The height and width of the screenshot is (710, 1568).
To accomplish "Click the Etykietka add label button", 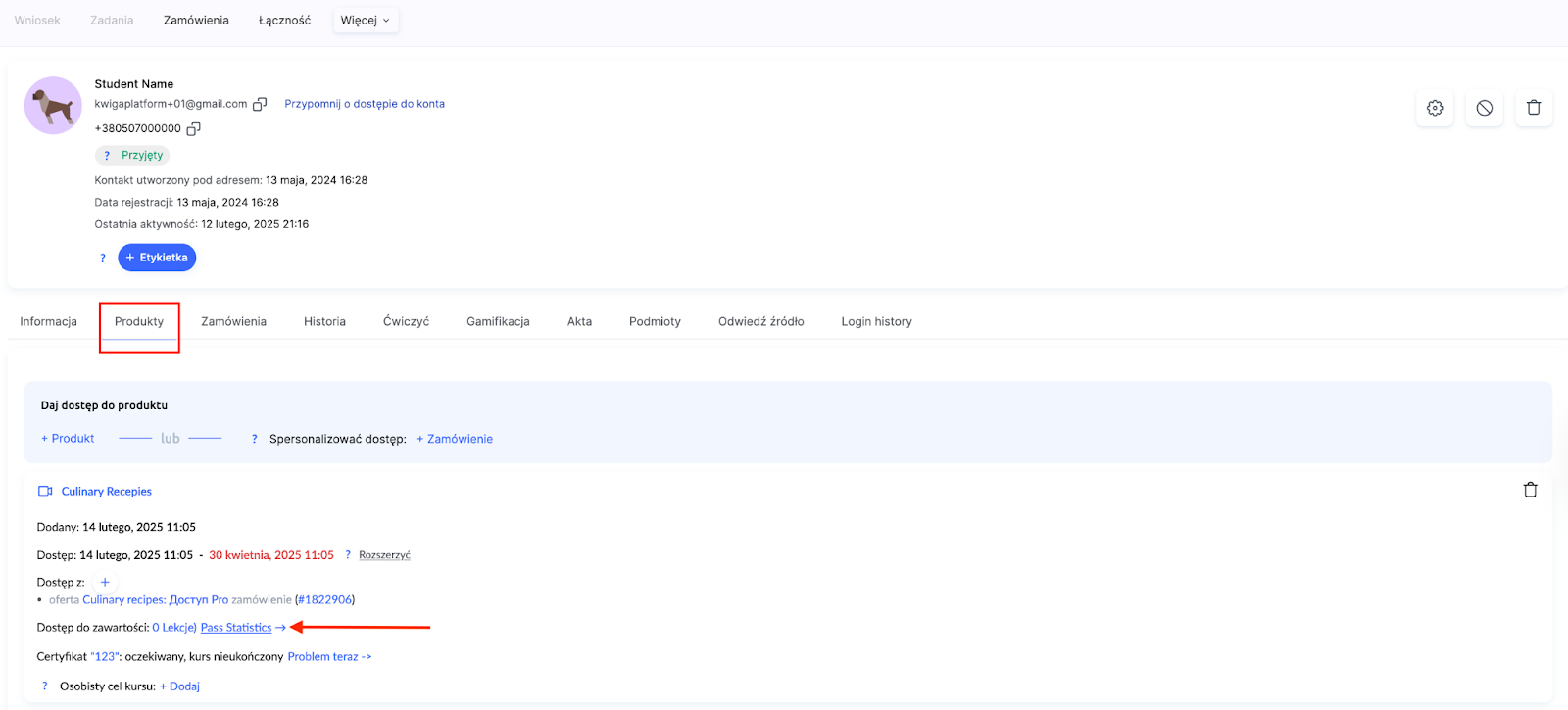I will point(157,258).
